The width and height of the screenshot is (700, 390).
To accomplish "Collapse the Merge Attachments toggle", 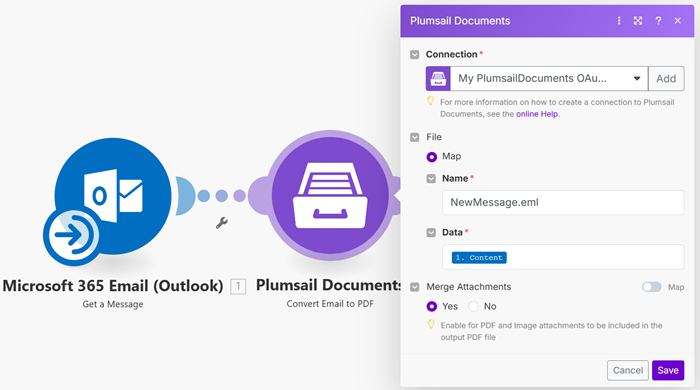I will click(415, 287).
